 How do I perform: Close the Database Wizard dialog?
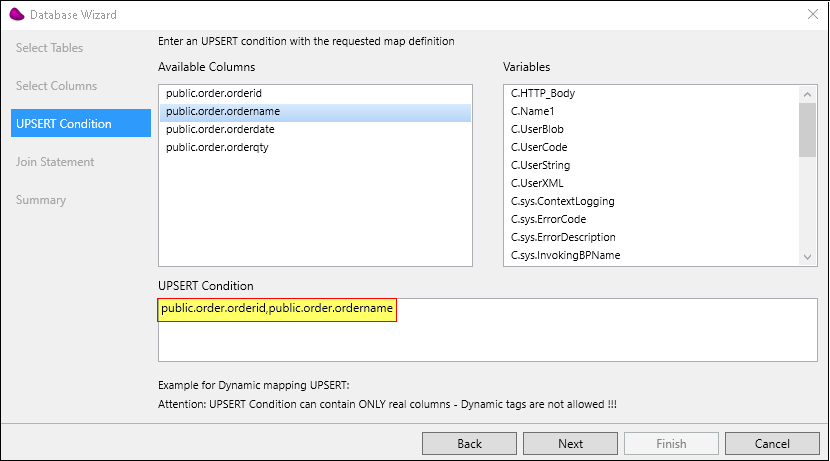tap(813, 14)
